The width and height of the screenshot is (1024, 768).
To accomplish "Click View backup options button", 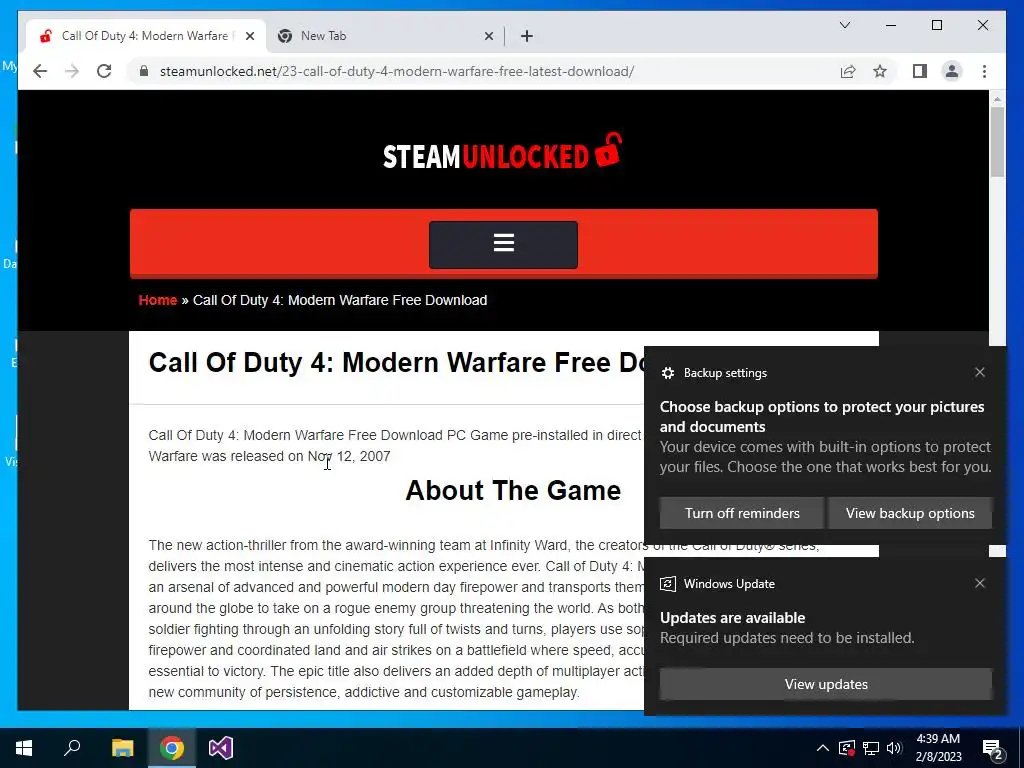I will [910, 513].
